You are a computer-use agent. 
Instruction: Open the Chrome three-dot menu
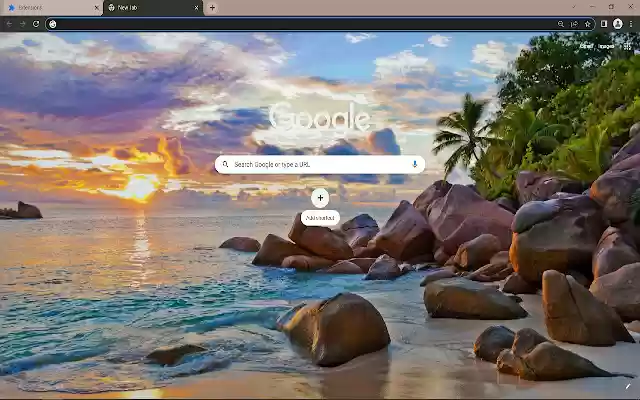pos(631,24)
